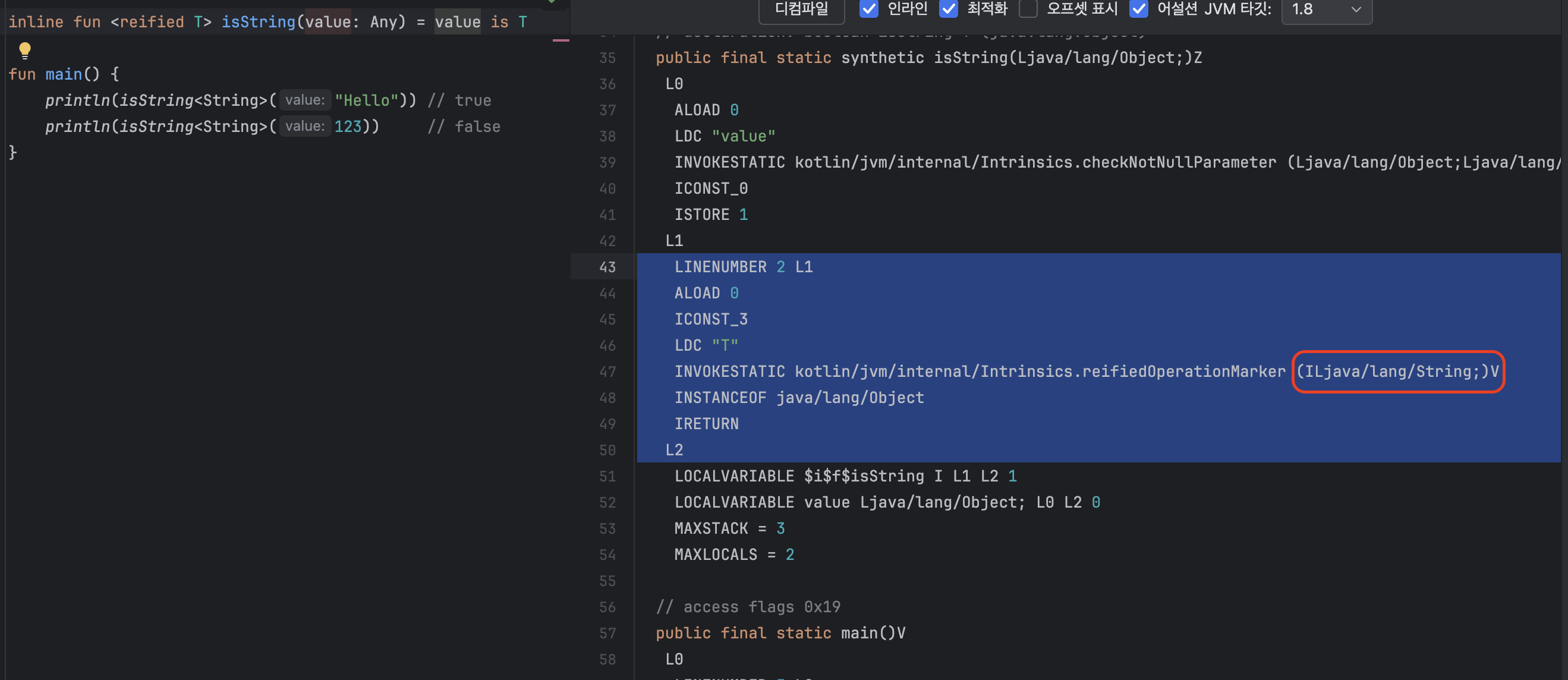Click the "value:" inlay hint before 123
This screenshot has width=1568, height=680.
[x=305, y=127]
